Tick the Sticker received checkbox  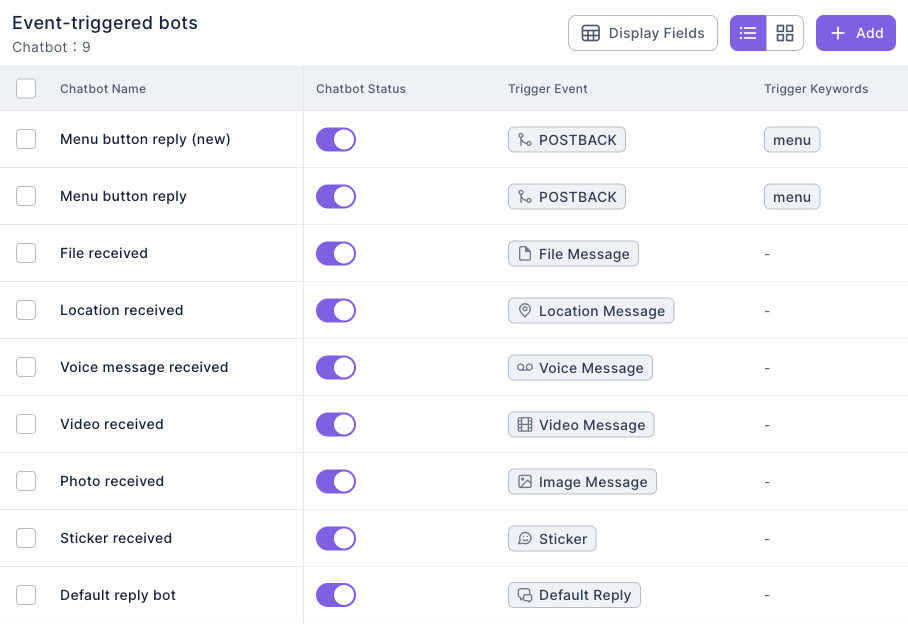(x=26, y=538)
